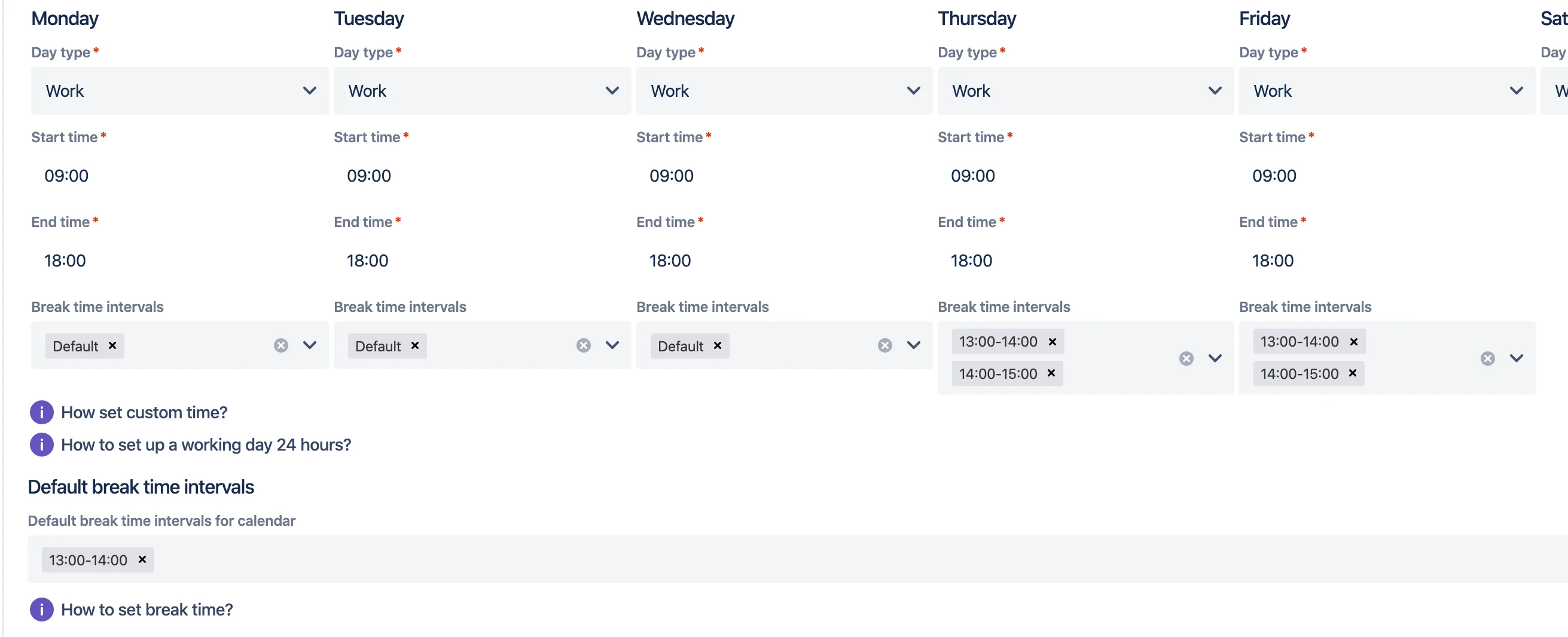Click info icon beside 'How to set break time?'
The image size is (1568, 637).
41,610
